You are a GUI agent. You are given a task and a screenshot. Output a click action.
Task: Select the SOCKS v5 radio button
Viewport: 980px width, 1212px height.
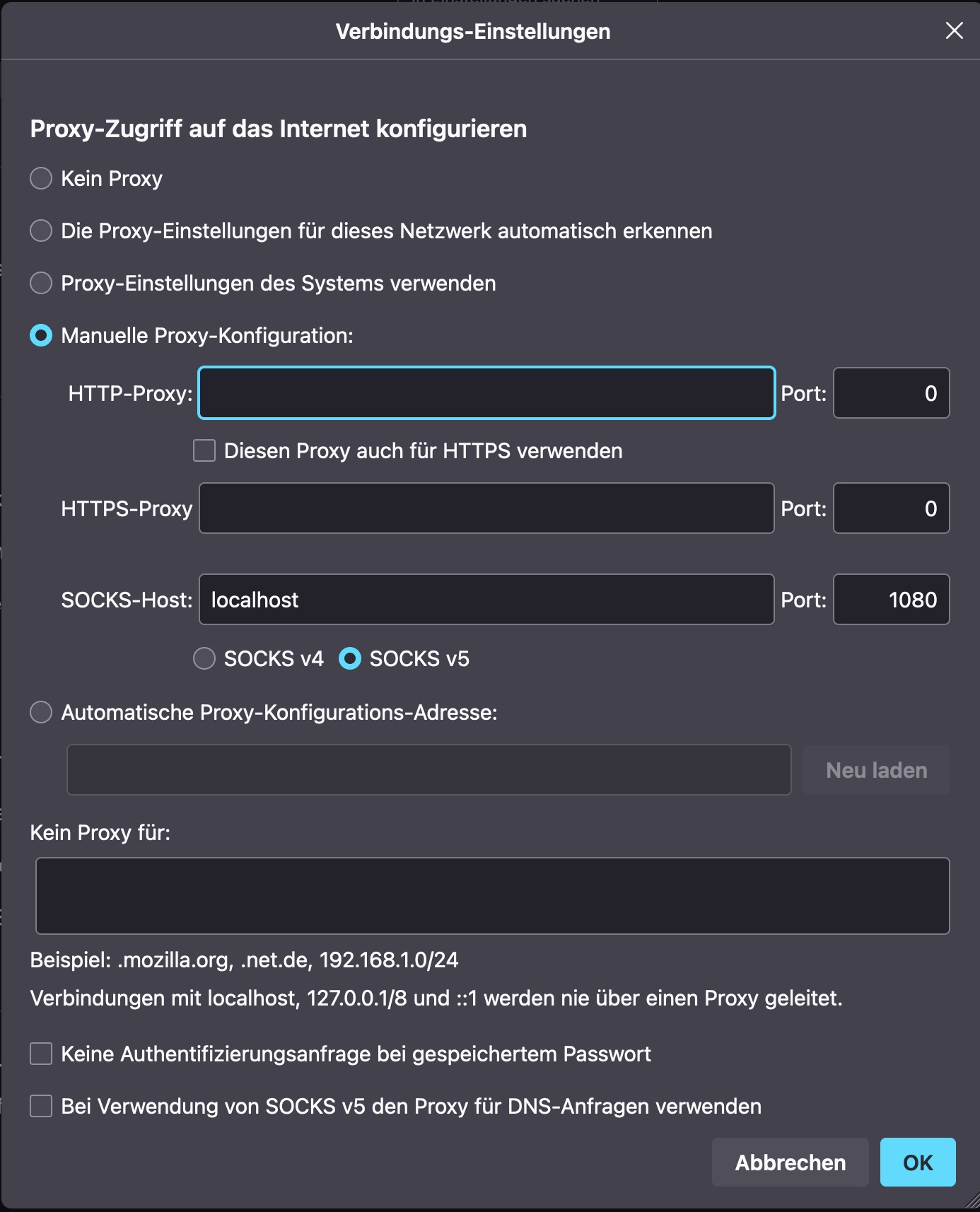click(x=350, y=658)
